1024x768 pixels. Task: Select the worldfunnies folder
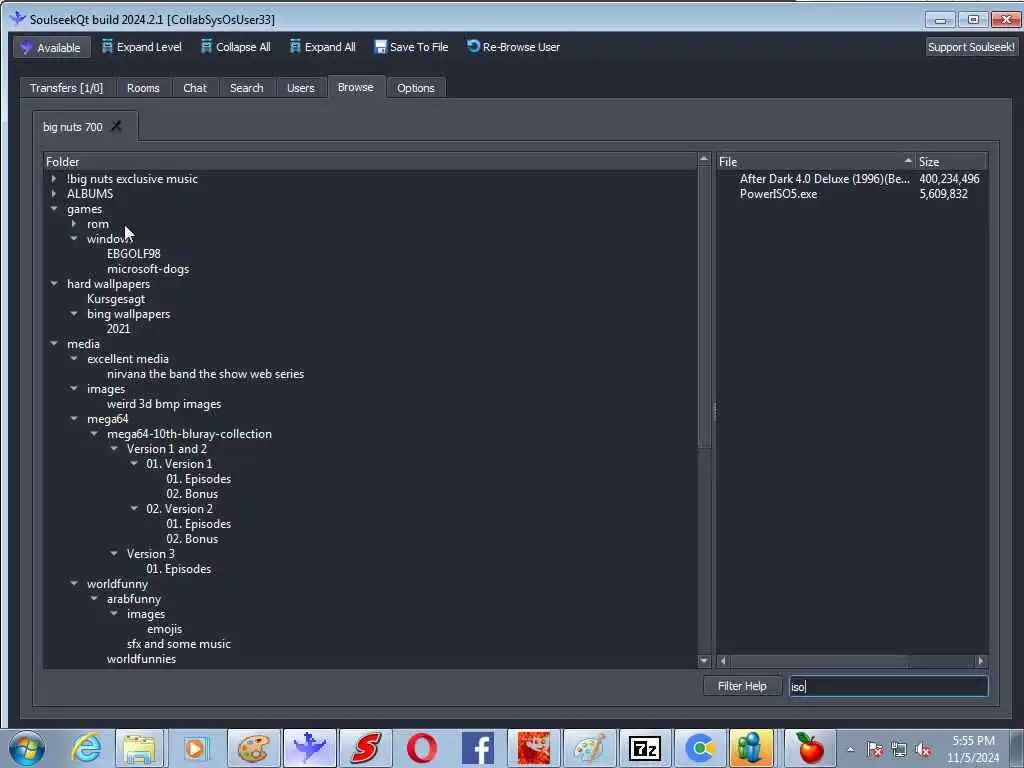click(142, 659)
